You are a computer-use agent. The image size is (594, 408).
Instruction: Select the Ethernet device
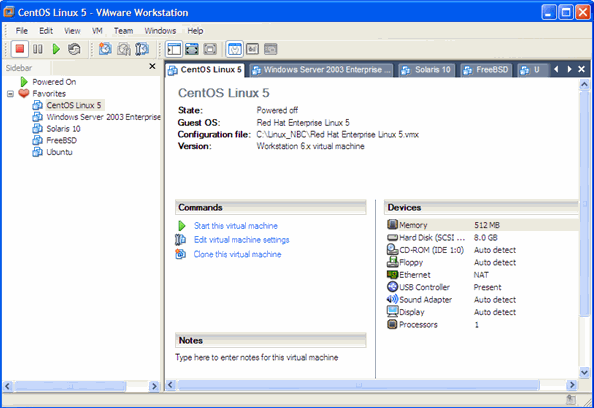(482, 275)
